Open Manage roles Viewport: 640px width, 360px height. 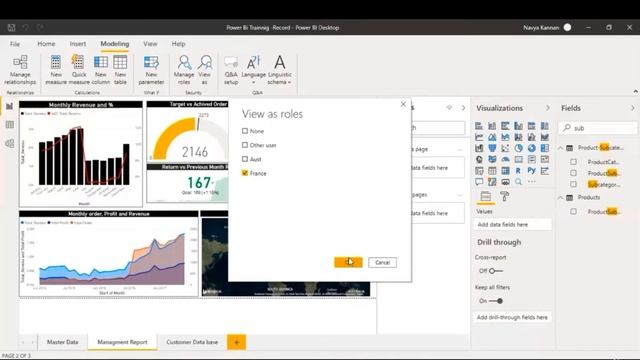(x=184, y=70)
